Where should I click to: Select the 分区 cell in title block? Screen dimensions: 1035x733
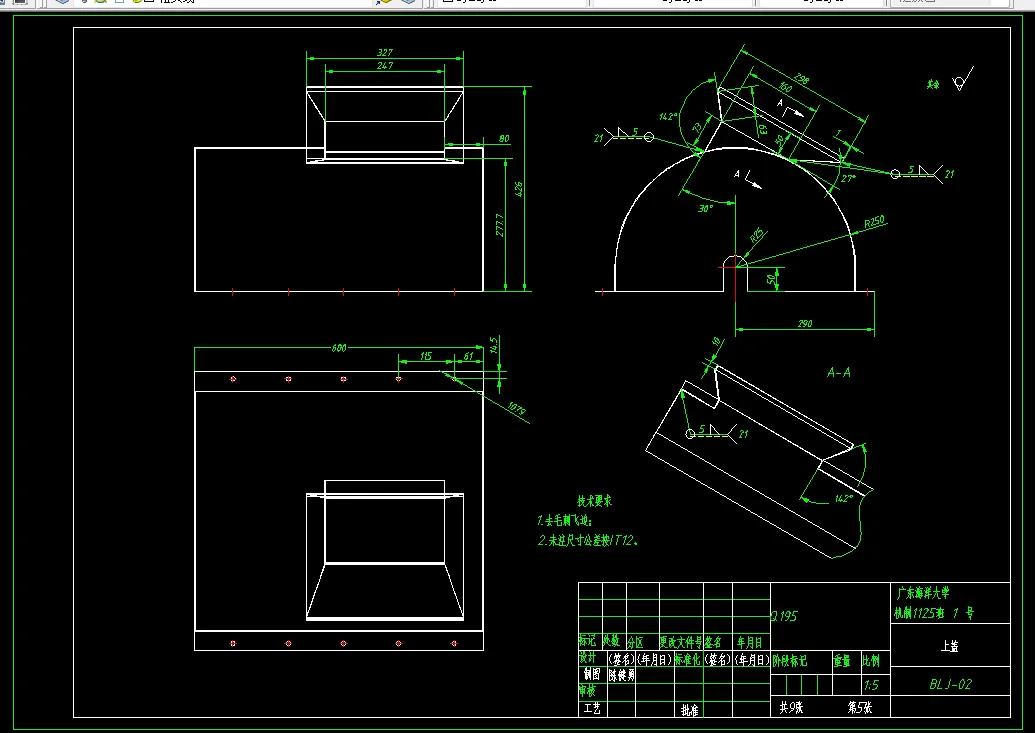(635, 642)
